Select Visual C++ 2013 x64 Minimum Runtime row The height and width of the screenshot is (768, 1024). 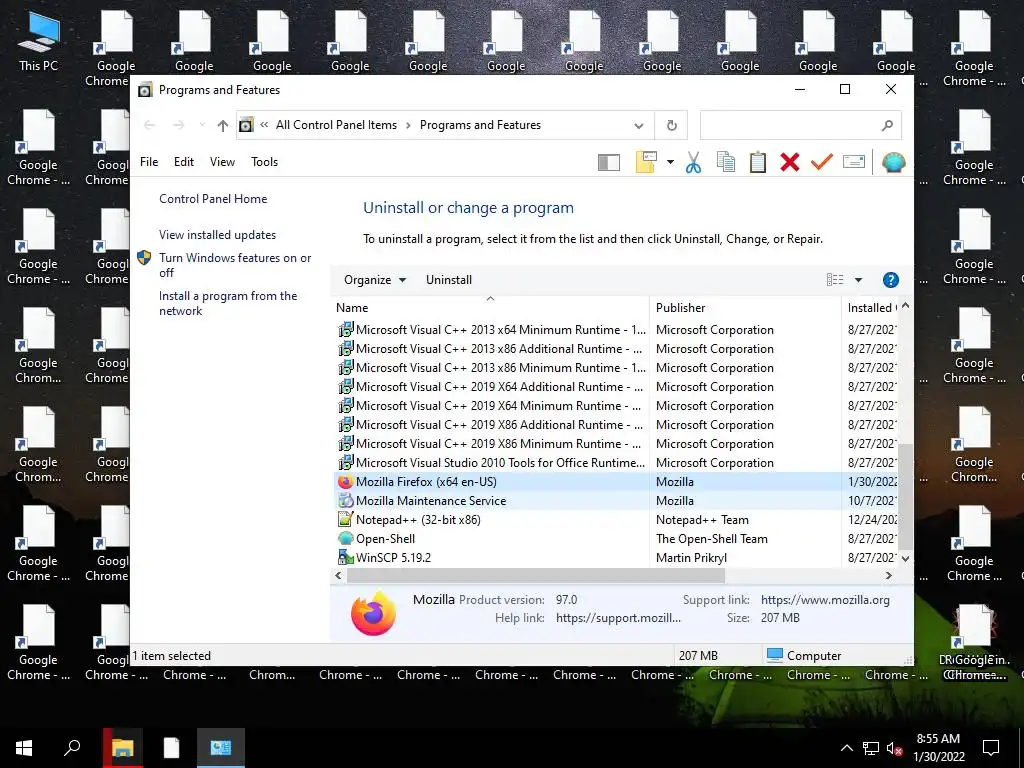click(x=616, y=330)
